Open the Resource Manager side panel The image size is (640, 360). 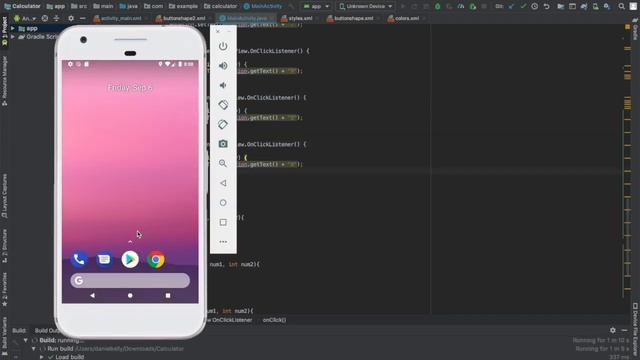tap(4, 81)
